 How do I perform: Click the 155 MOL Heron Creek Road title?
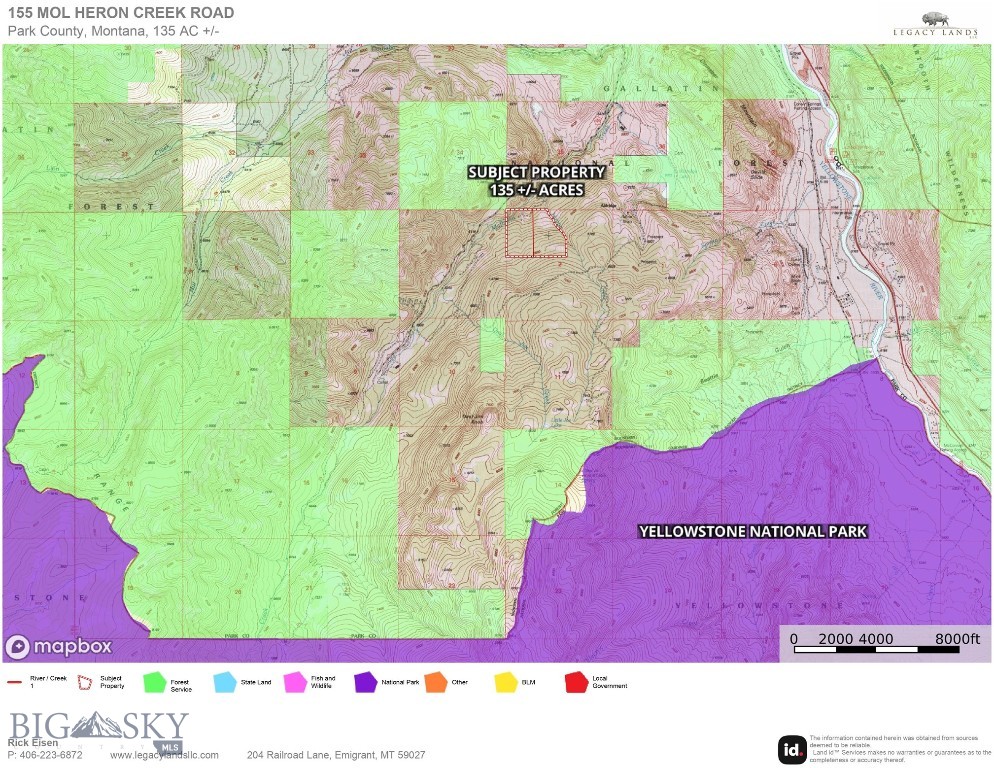tap(121, 13)
